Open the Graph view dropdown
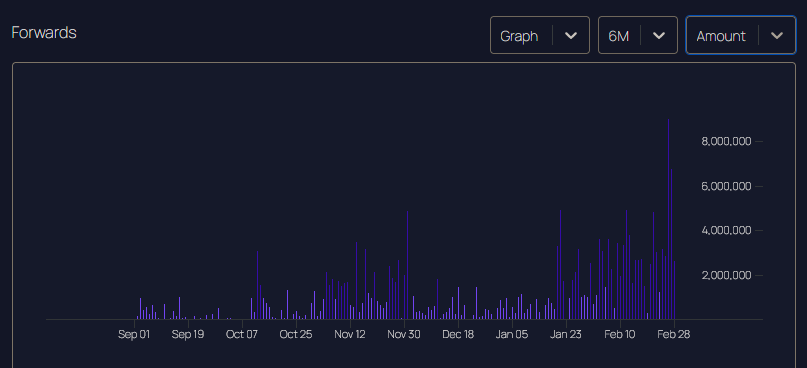 (539, 35)
